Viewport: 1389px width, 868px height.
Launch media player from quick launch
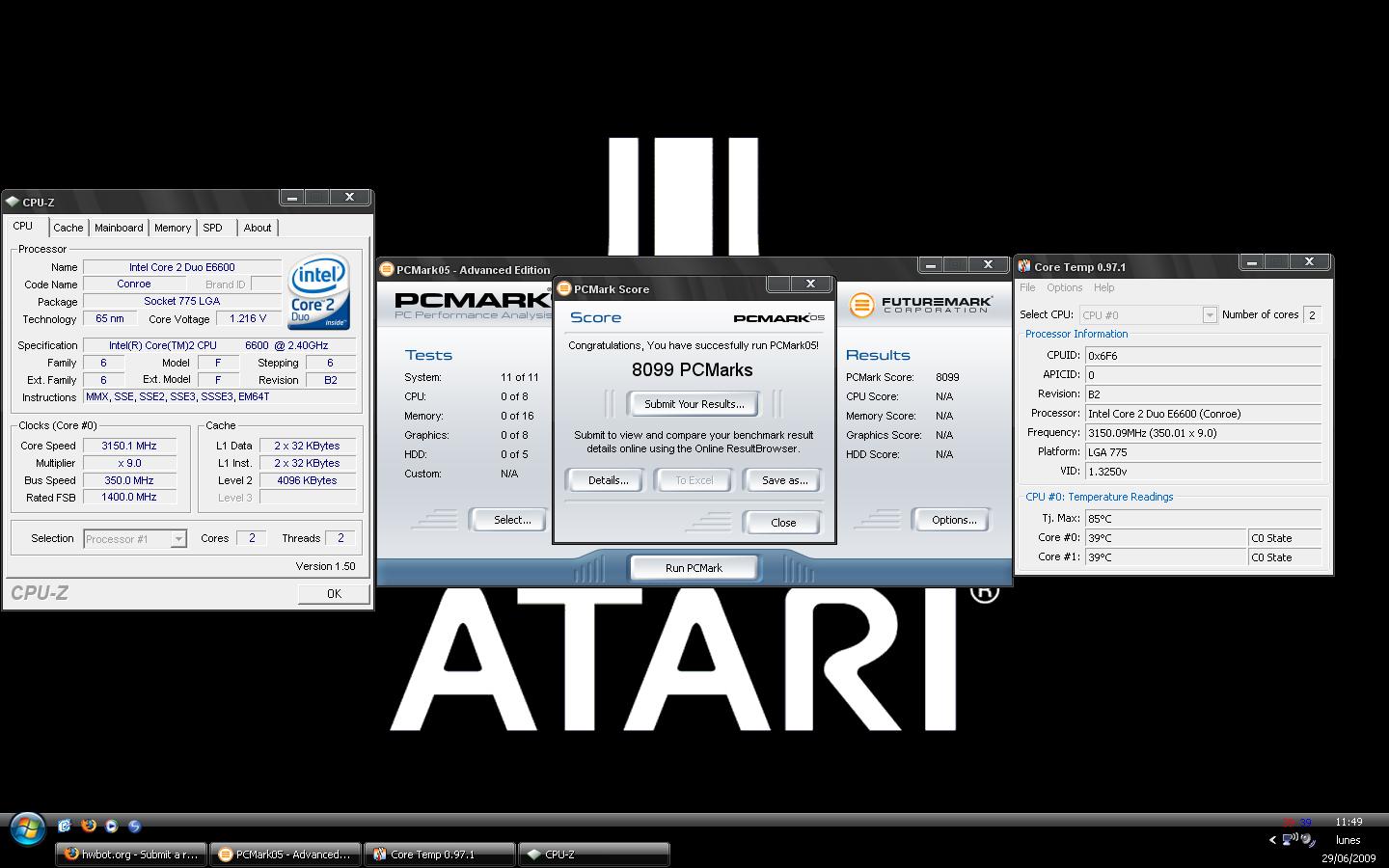pyautogui.click(x=112, y=826)
